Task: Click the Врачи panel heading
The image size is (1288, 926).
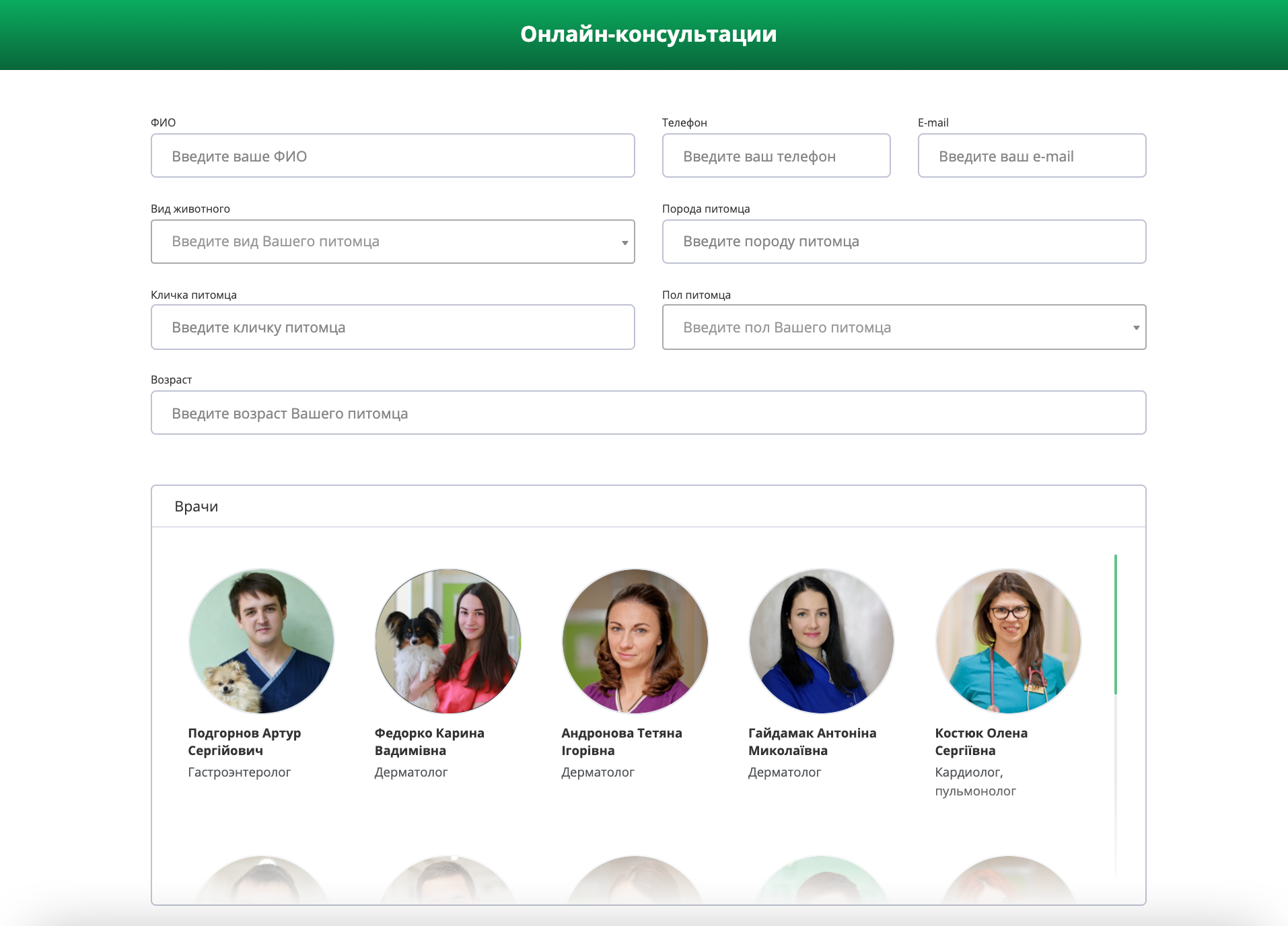Action: pyautogui.click(x=196, y=506)
